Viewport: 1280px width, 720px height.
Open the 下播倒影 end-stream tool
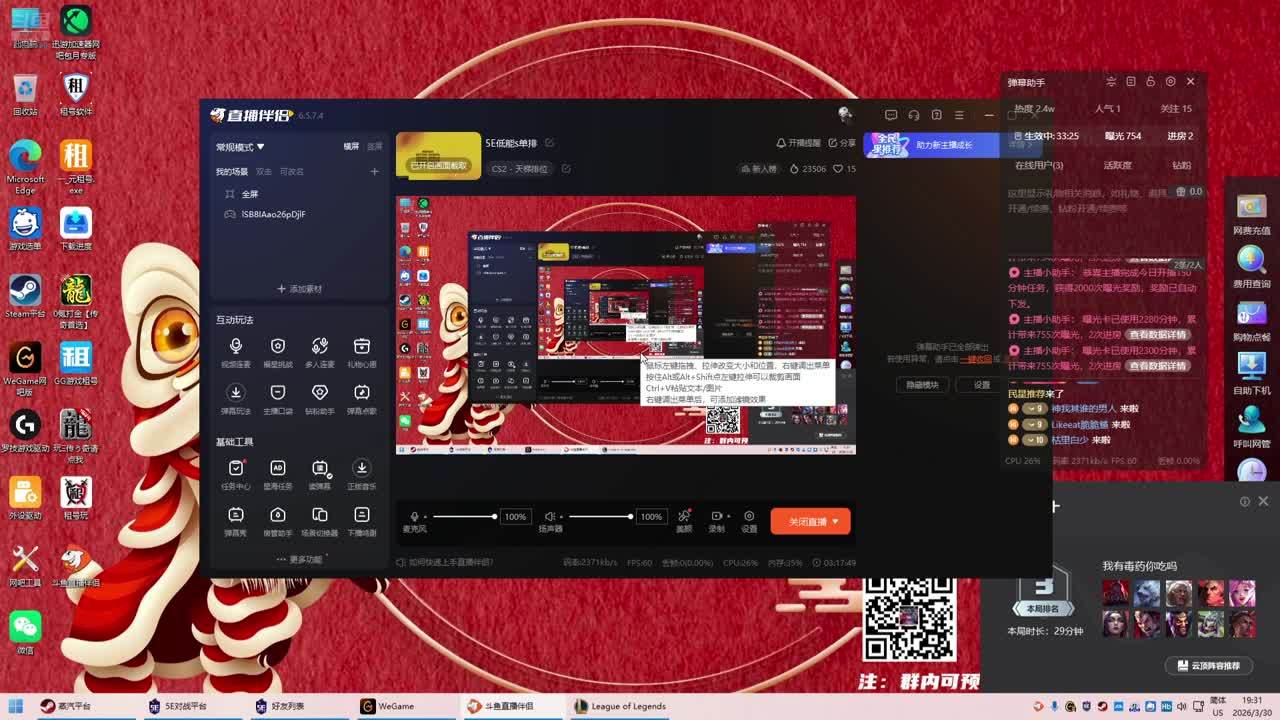[362, 521]
